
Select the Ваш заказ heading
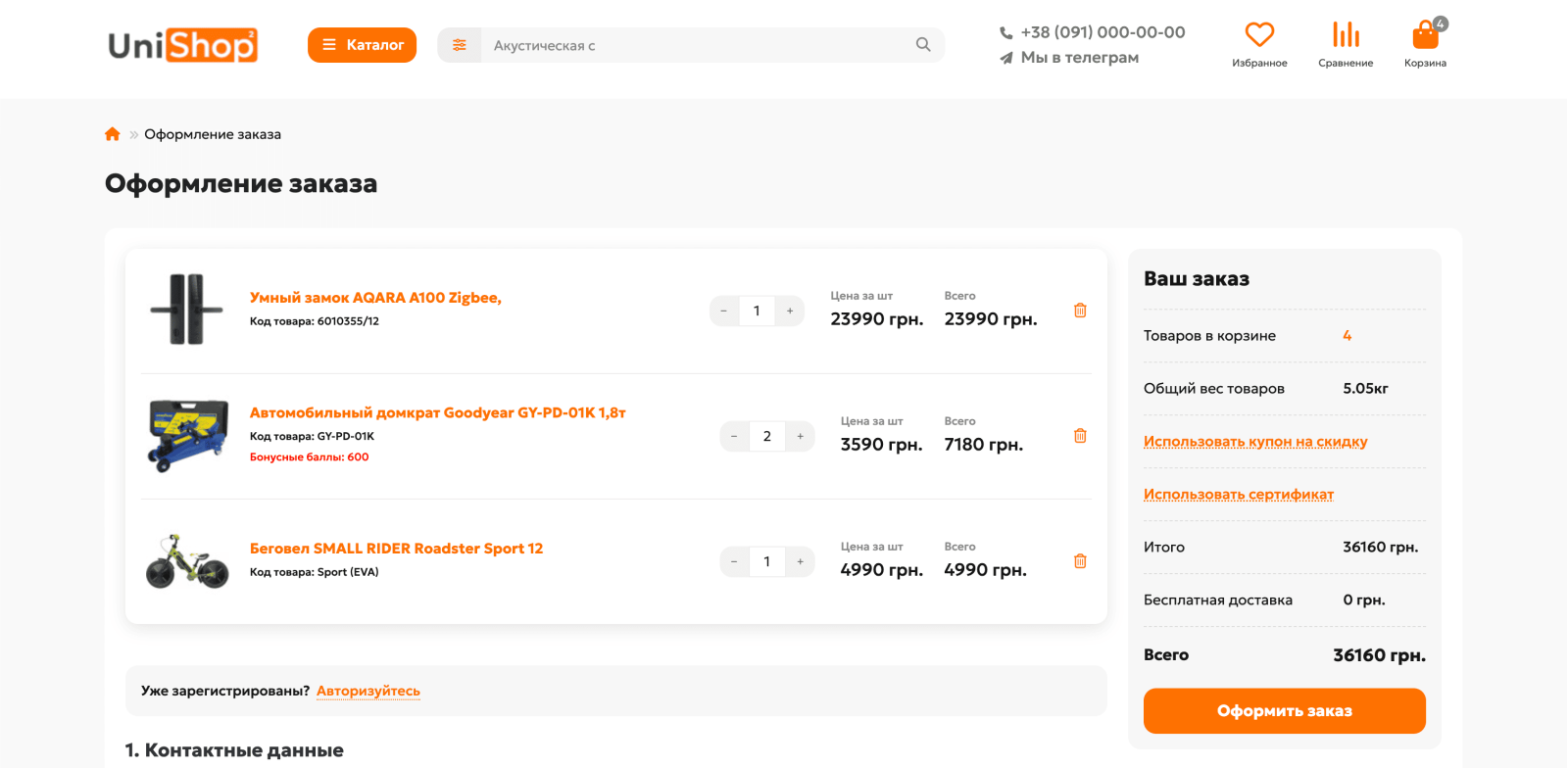[x=1197, y=279]
